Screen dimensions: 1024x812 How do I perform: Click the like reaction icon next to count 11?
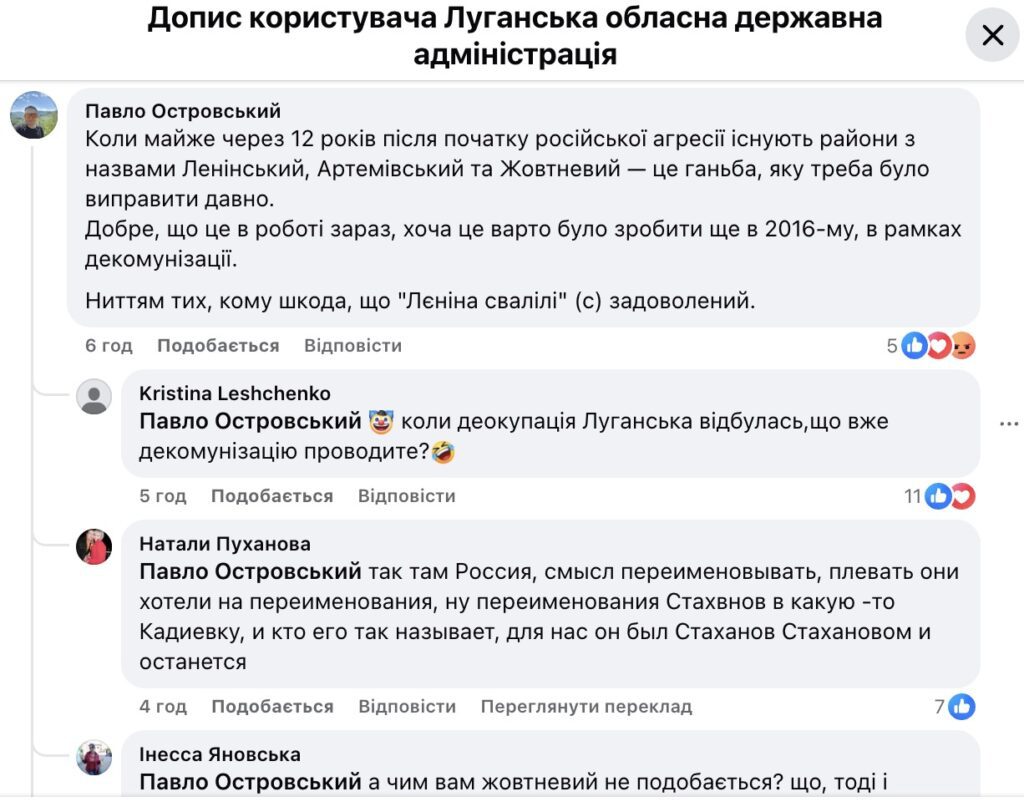coord(938,495)
